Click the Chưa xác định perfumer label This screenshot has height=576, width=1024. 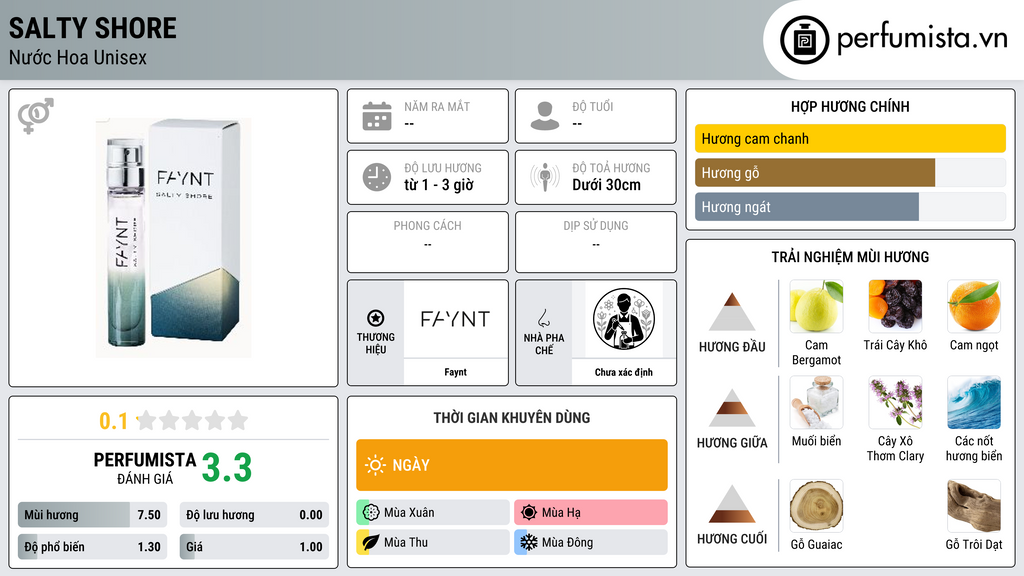[x=624, y=372]
